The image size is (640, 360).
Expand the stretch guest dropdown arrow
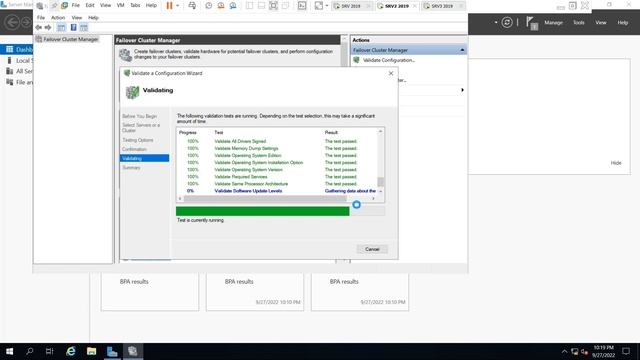click(327, 6)
